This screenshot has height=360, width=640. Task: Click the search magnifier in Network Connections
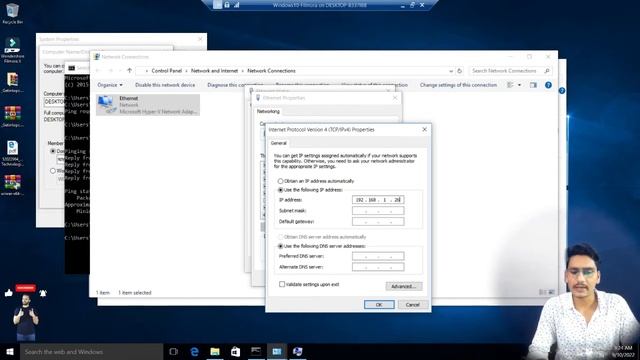pyautogui.click(x=547, y=71)
